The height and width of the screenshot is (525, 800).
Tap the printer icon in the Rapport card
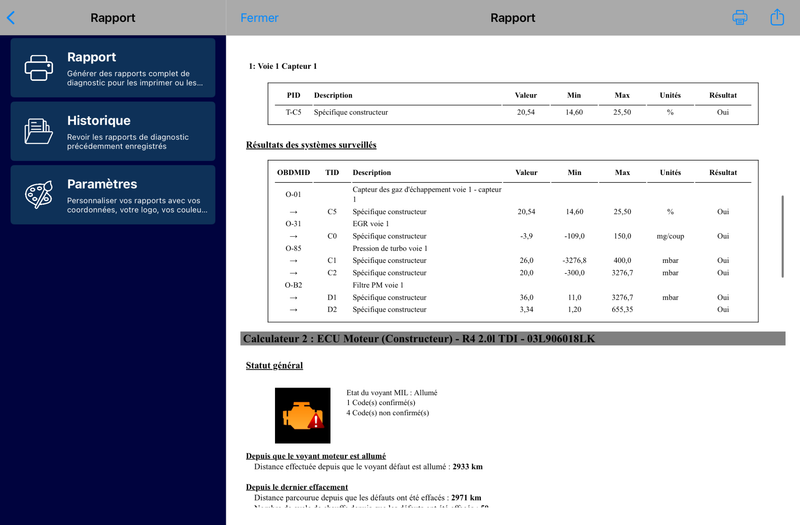coord(39,68)
